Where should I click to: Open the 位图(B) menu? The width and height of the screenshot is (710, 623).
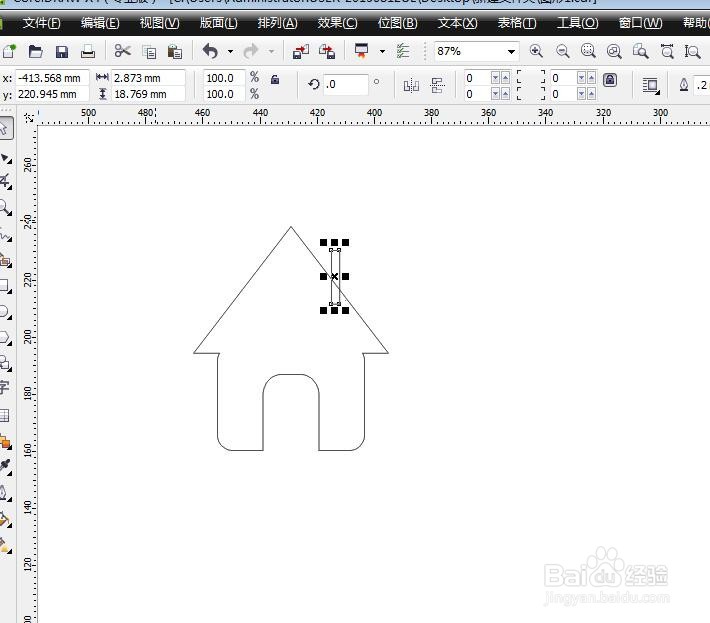point(398,23)
